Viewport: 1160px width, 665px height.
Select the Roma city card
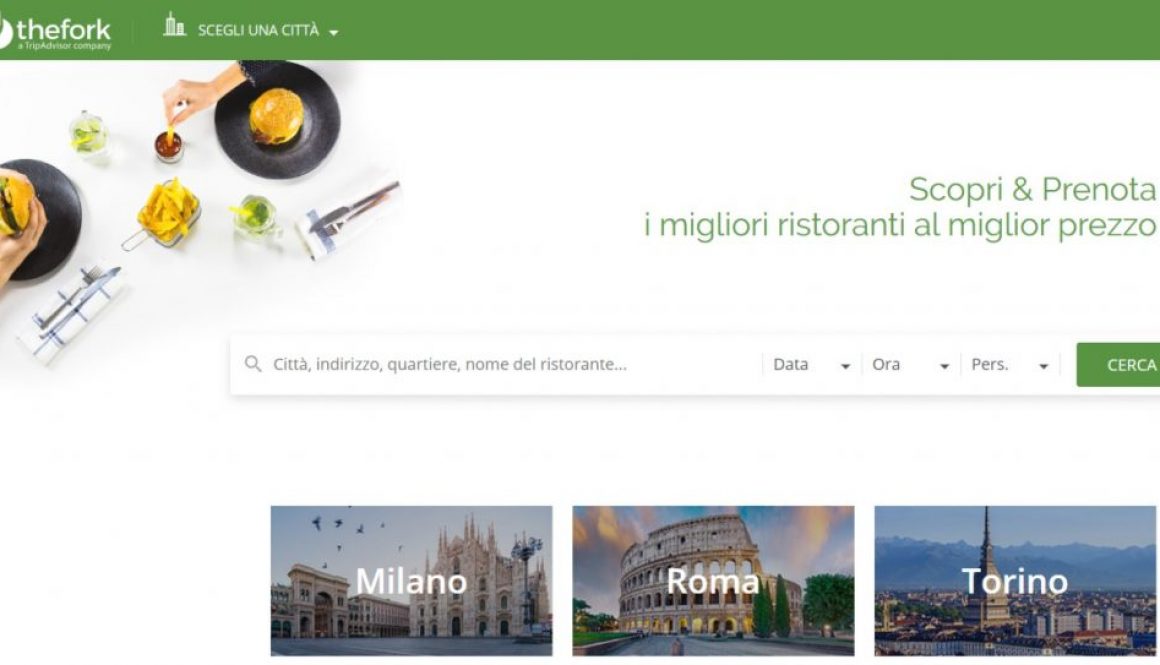pos(713,581)
